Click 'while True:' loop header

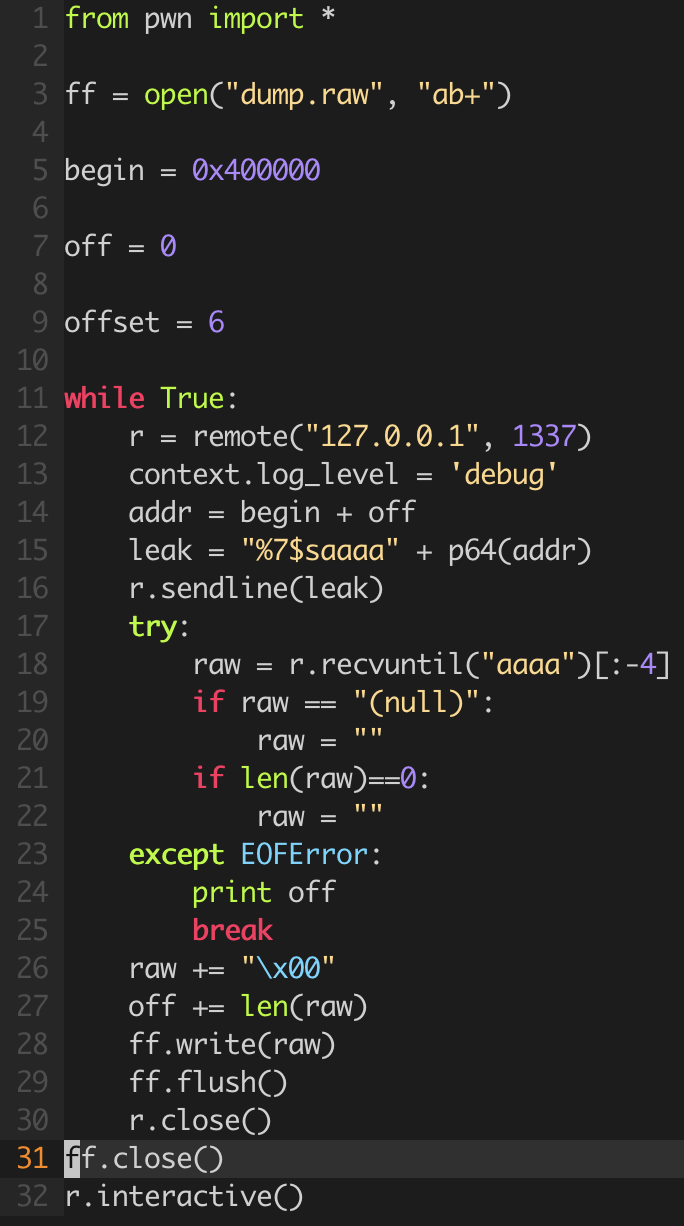point(152,399)
